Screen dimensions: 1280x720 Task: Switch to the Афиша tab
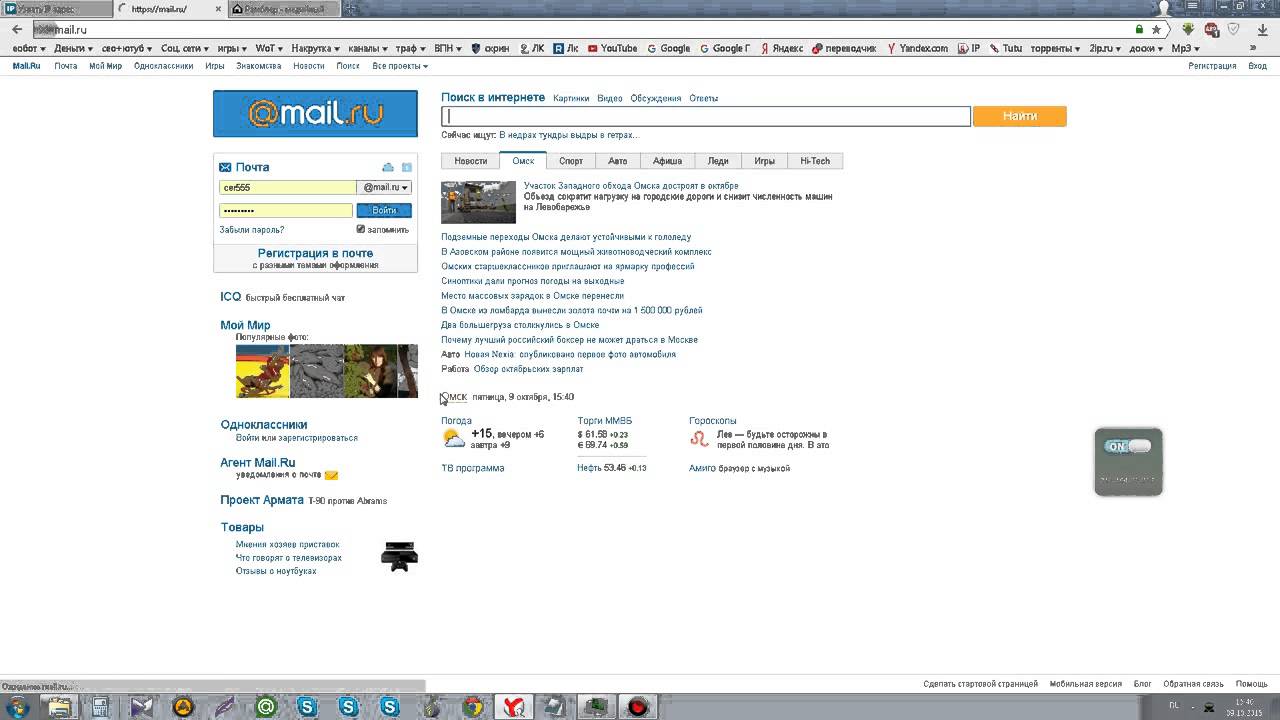[667, 161]
